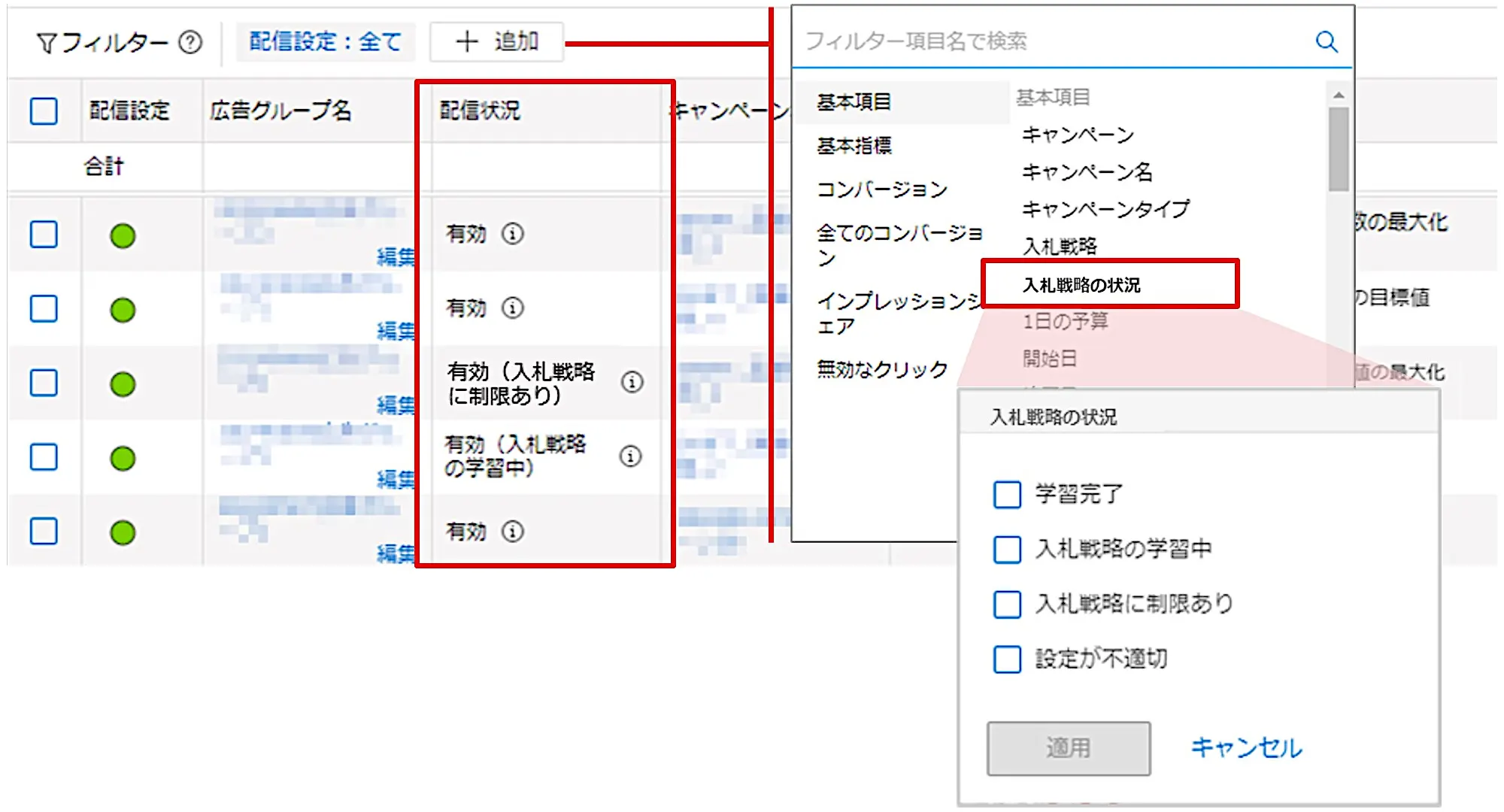Screen dimensions: 1504x812
Task: Select 基本項目 category in filter list
Action: 902,102
